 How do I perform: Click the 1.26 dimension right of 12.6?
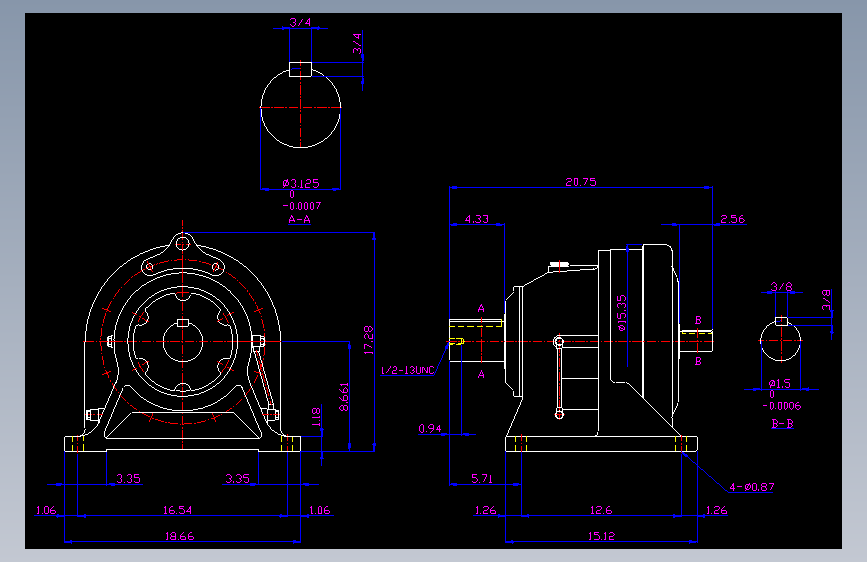tap(716, 510)
